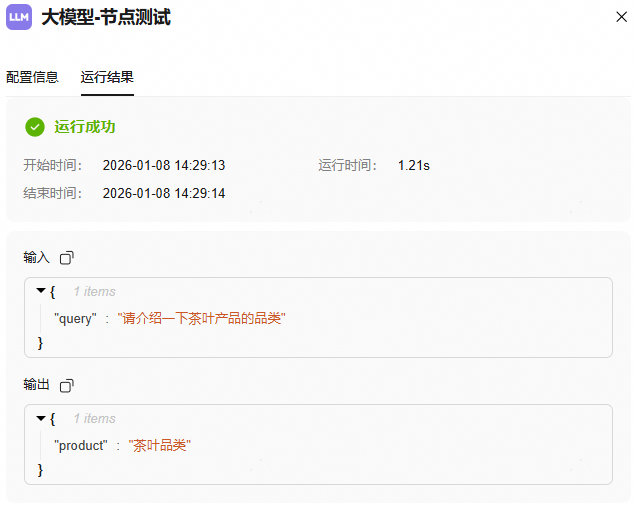The image size is (635, 505).
Task: Switch to the 配置信息 tab
Action: pos(32,77)
